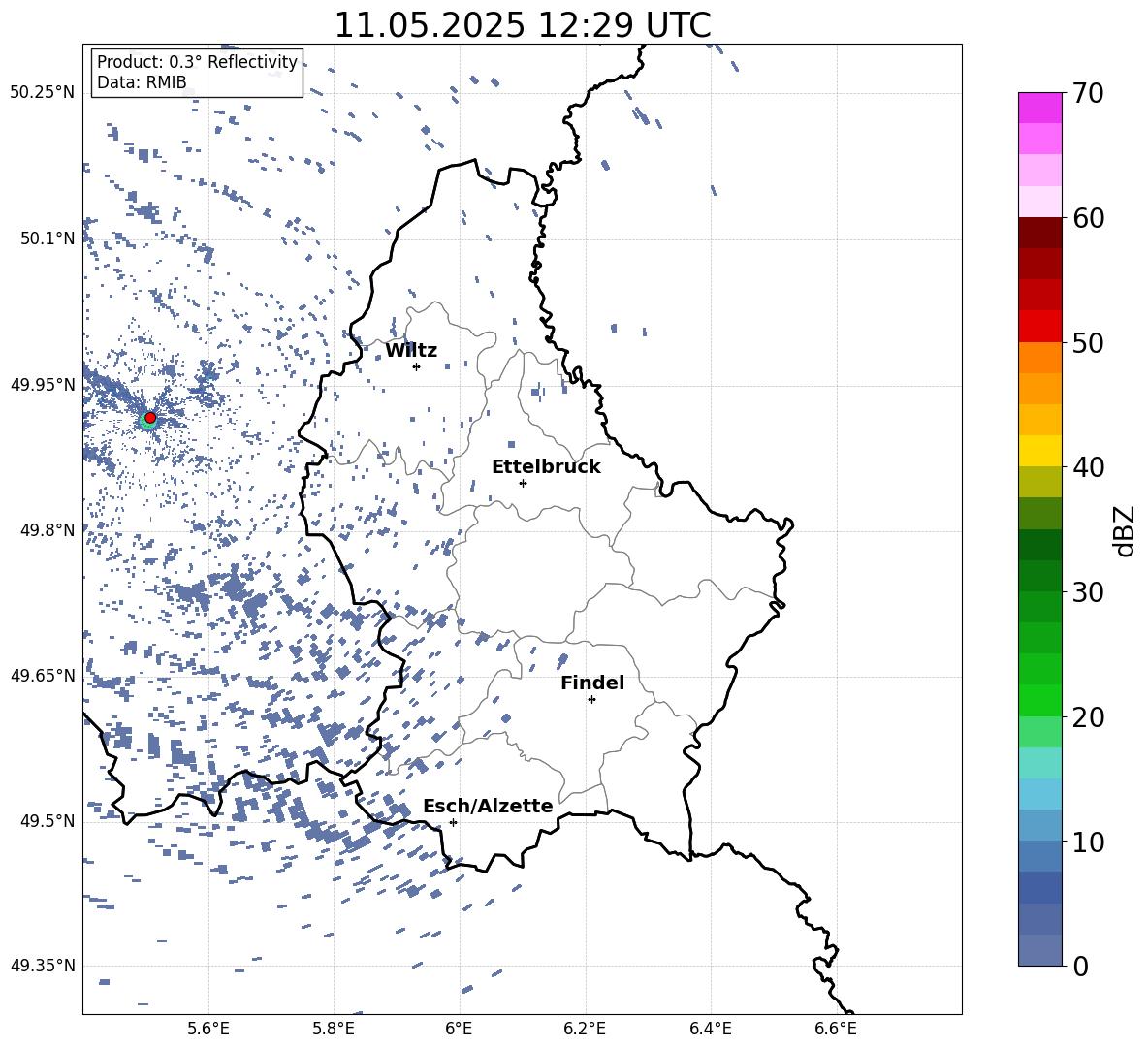Pick the yellow swatch just above 40 dBZ
The image size is (1148, 1048).
click(1040, 451)
